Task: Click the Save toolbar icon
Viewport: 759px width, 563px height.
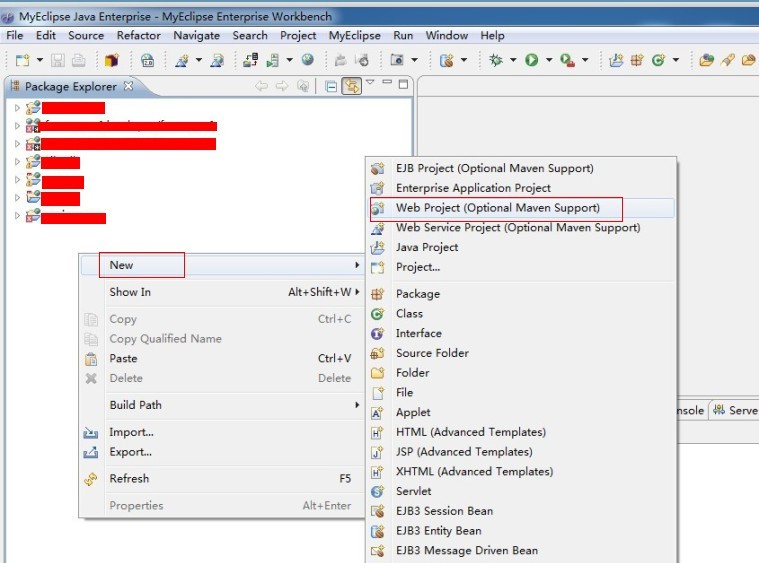Action: click(58, 60)
